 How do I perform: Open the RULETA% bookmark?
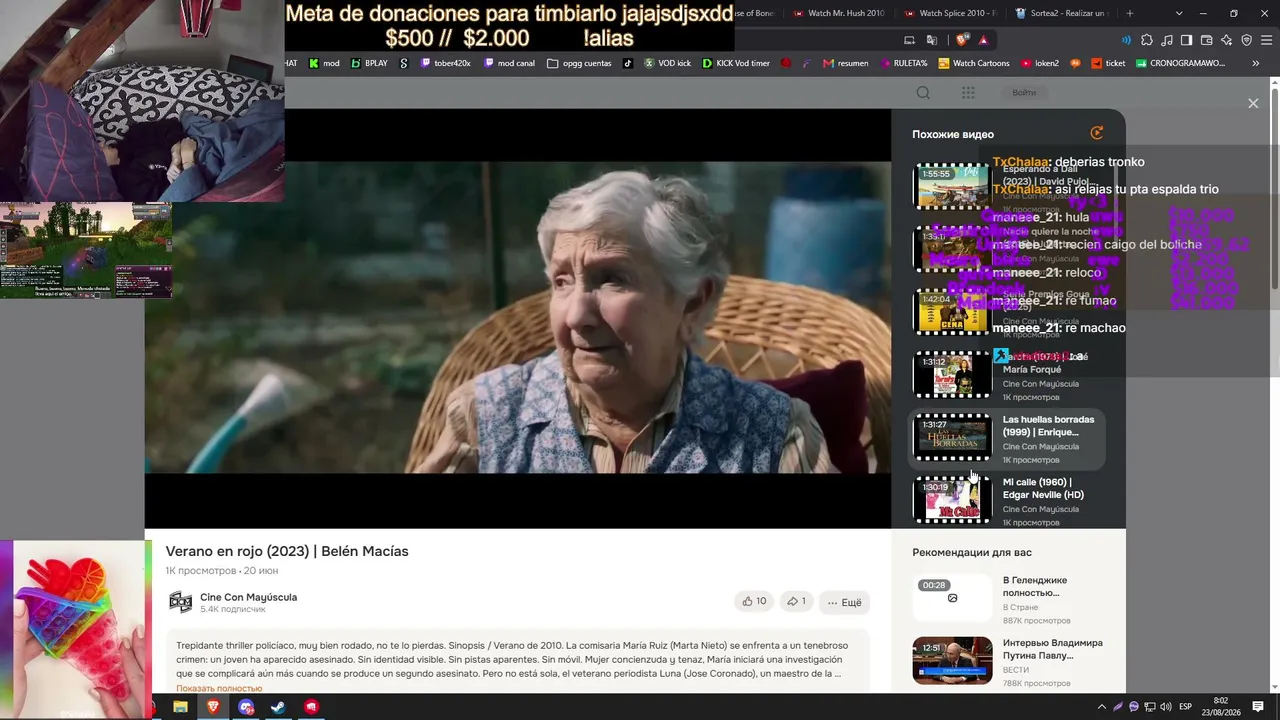(903, 63)
